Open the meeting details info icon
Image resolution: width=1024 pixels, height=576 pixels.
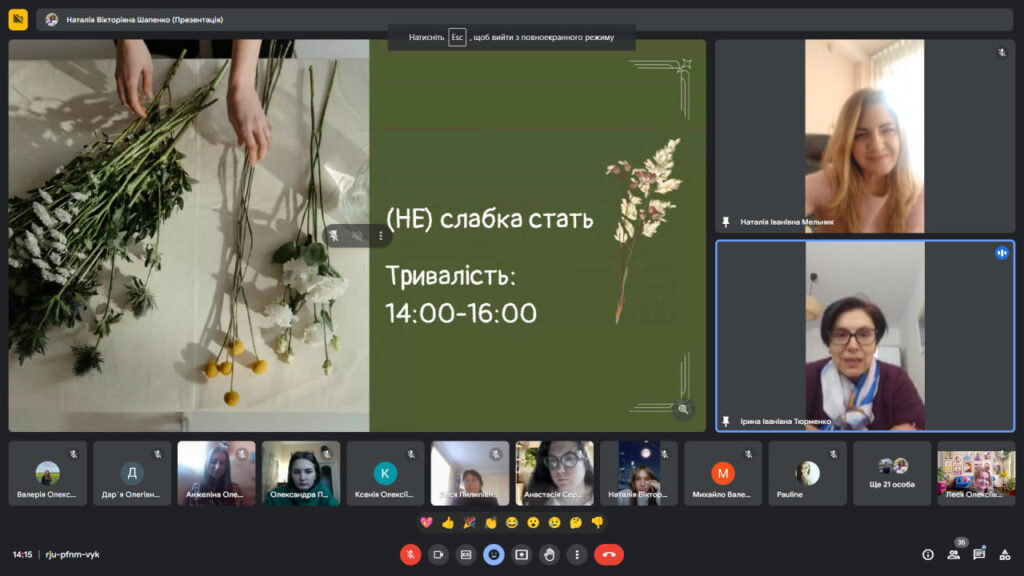click(x=928, y=554)
